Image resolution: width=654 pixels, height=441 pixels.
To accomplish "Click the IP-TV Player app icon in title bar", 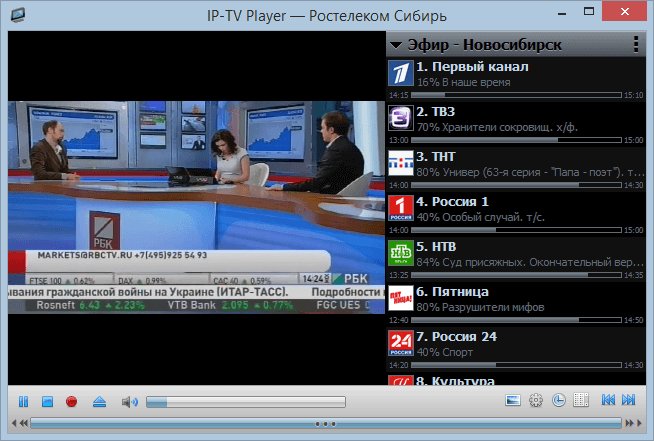I will (x=18, y=15).
